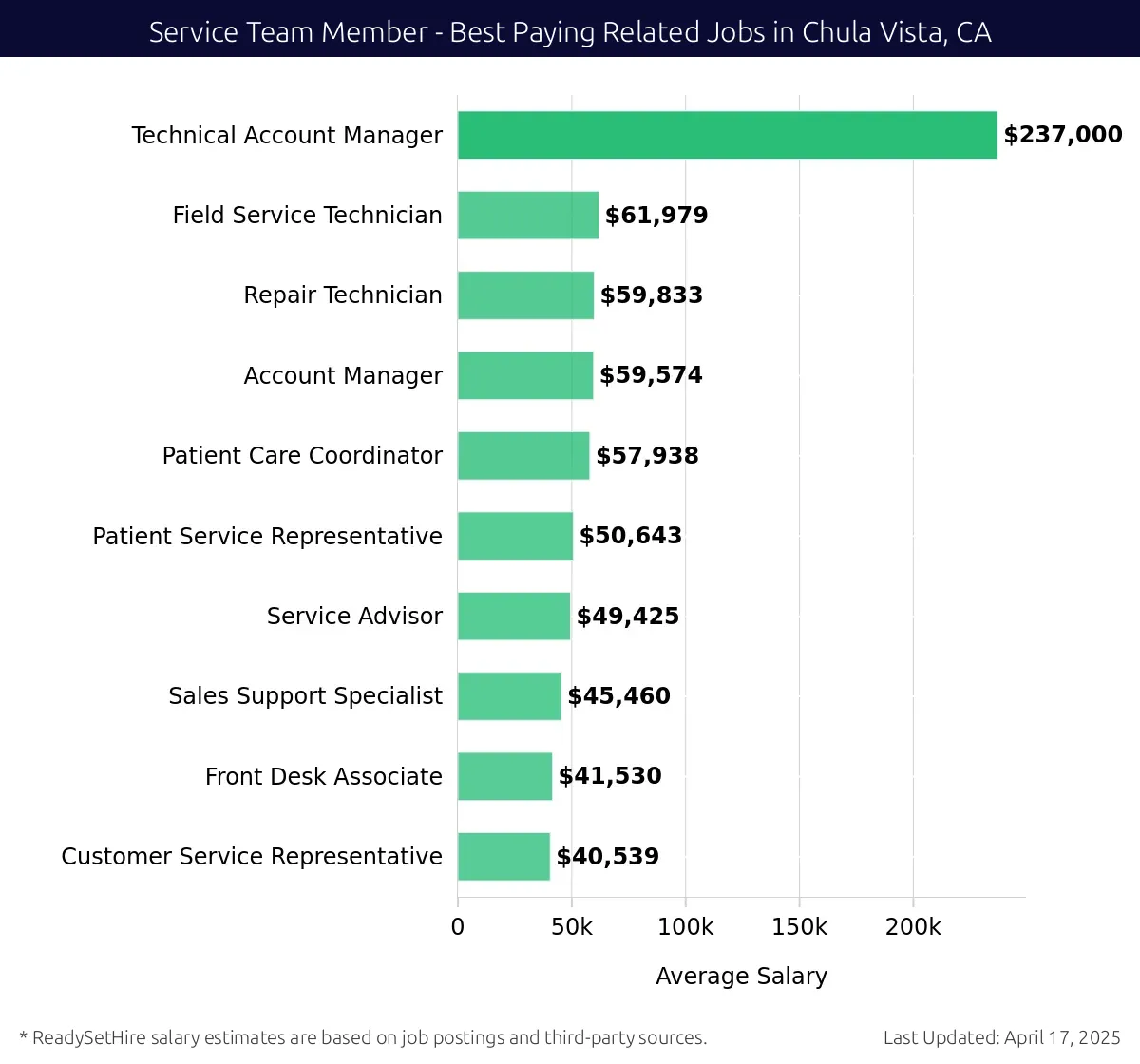1140x1064 pixels.
Task: Click the 'Patient Care Coordinator' label
Action: (x=302, y=456)
